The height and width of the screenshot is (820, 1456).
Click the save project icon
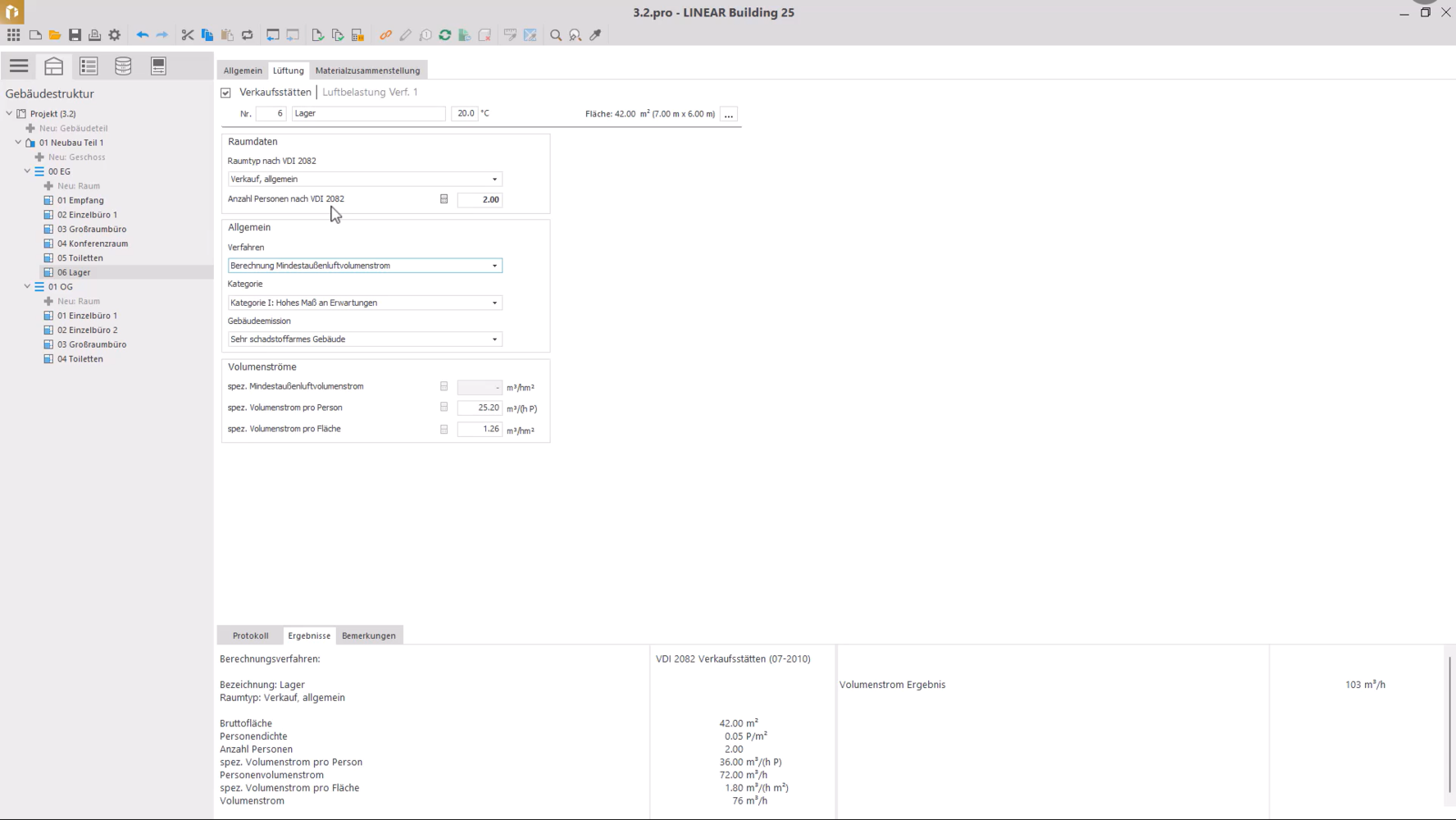[x=75, y=35]
